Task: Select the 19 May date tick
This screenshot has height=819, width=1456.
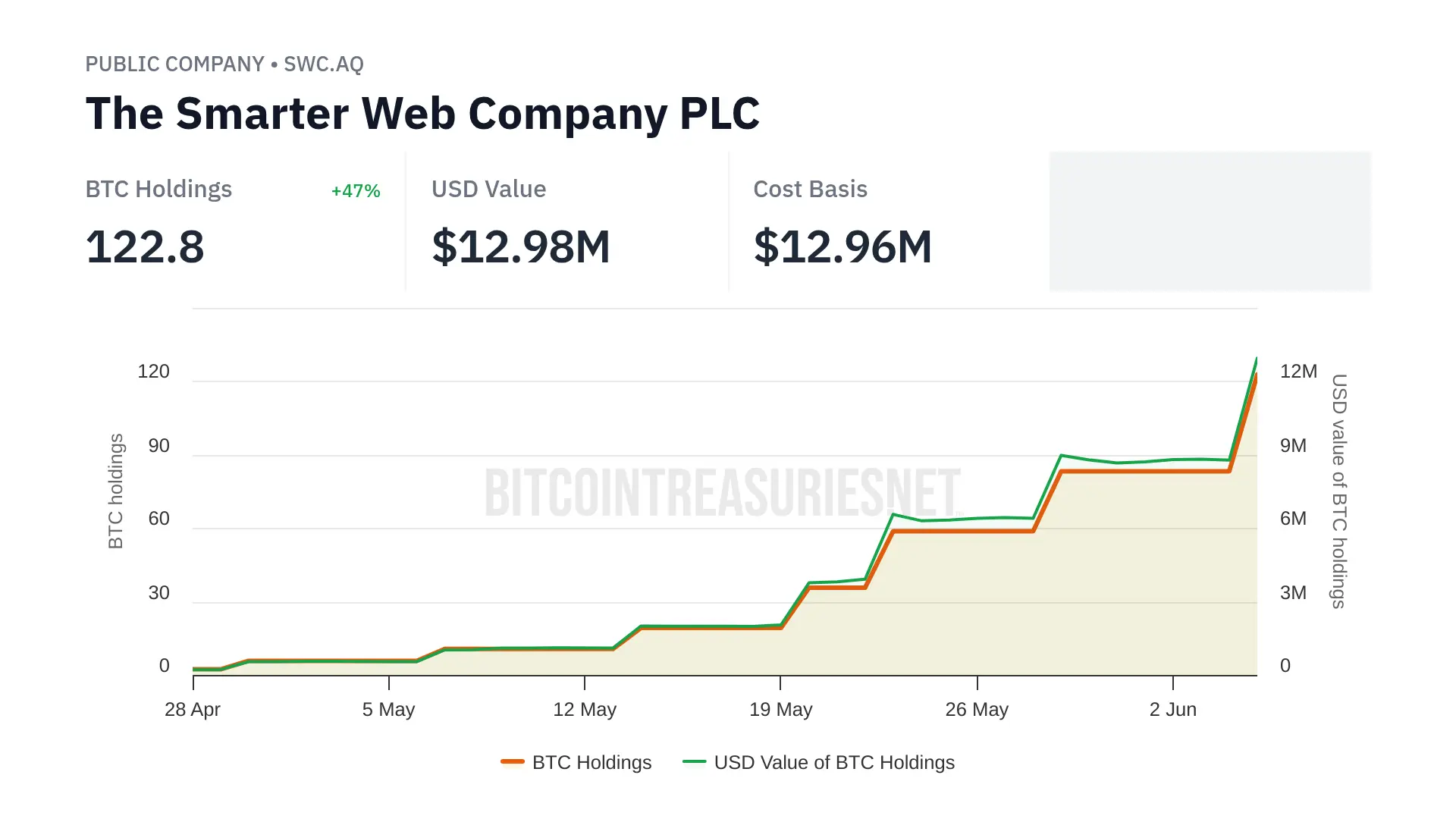Action: (780, 710)
